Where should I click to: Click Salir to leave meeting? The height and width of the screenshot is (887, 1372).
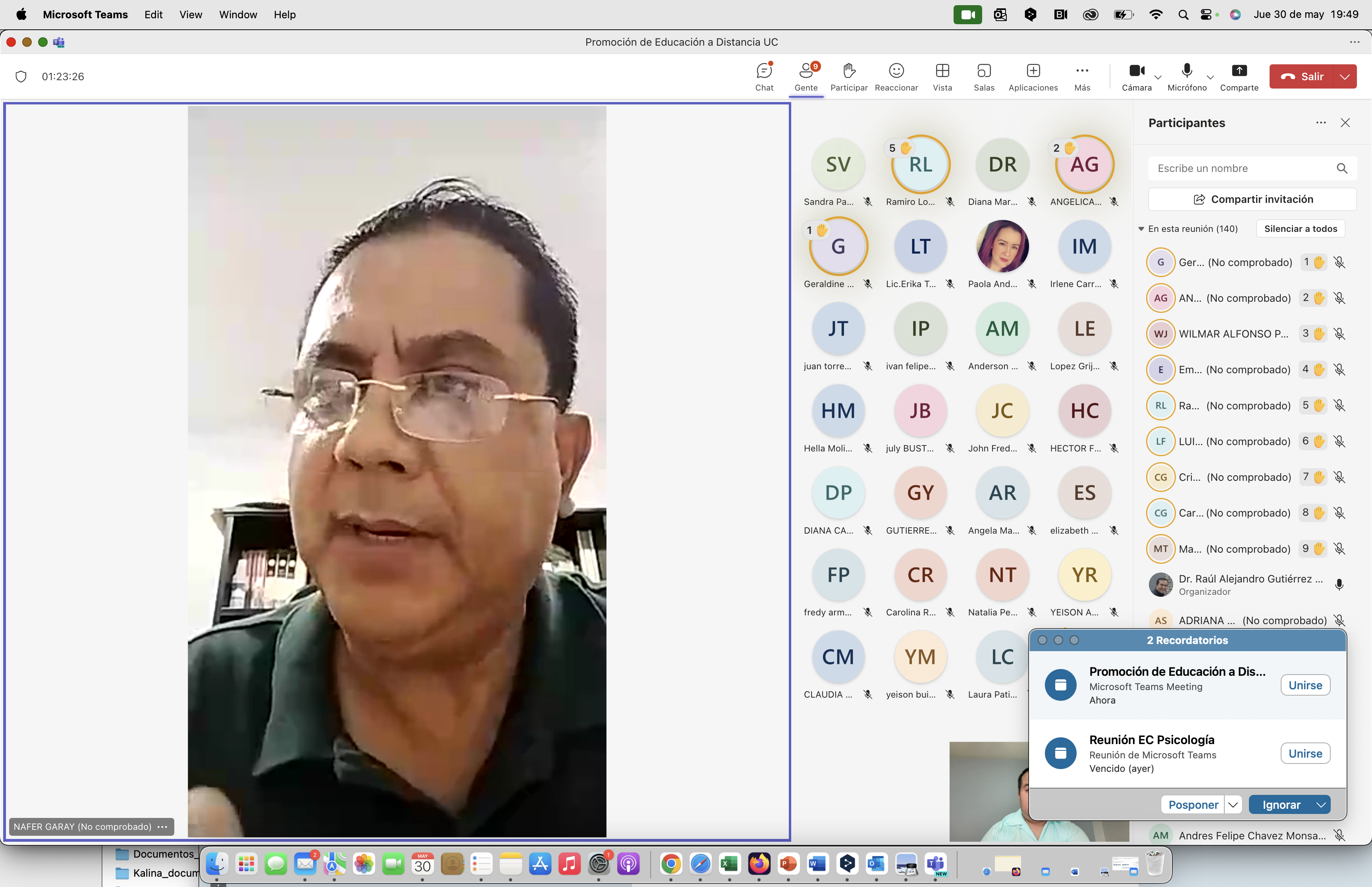[x=1302, y=77]
